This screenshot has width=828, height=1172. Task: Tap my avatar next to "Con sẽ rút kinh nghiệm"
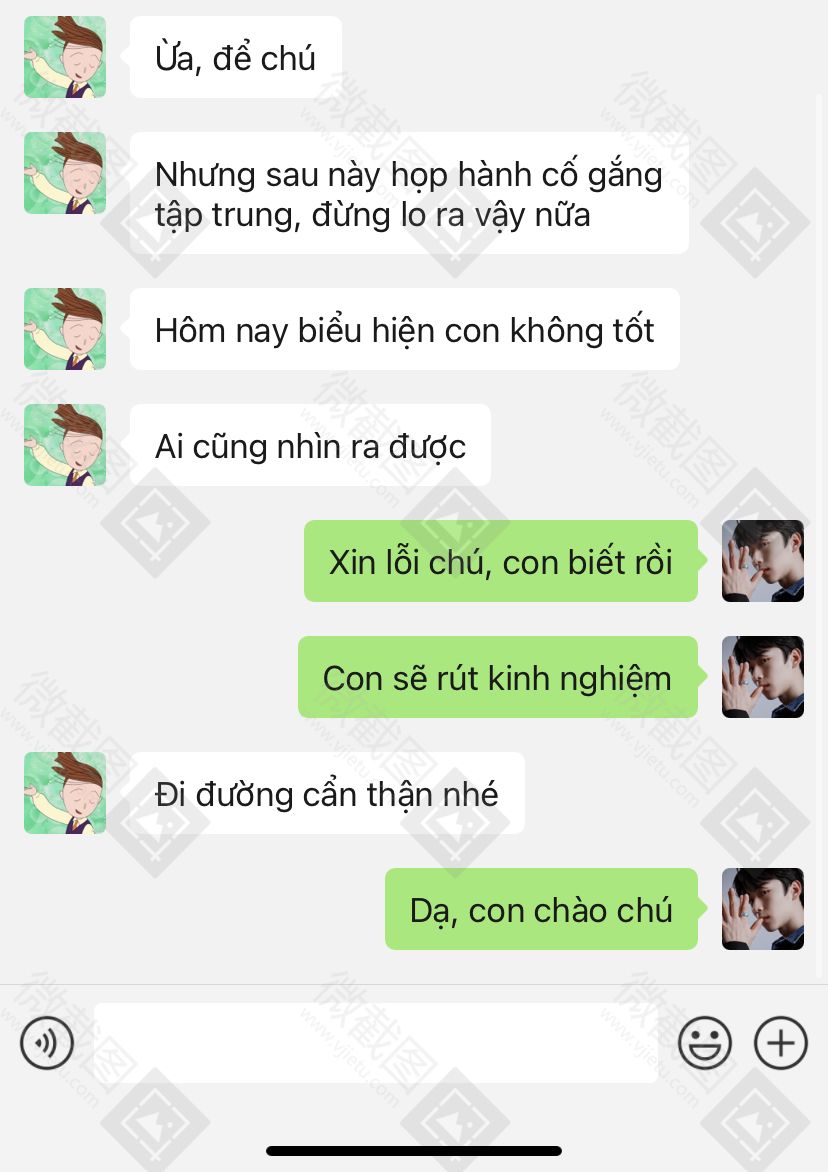763,677
